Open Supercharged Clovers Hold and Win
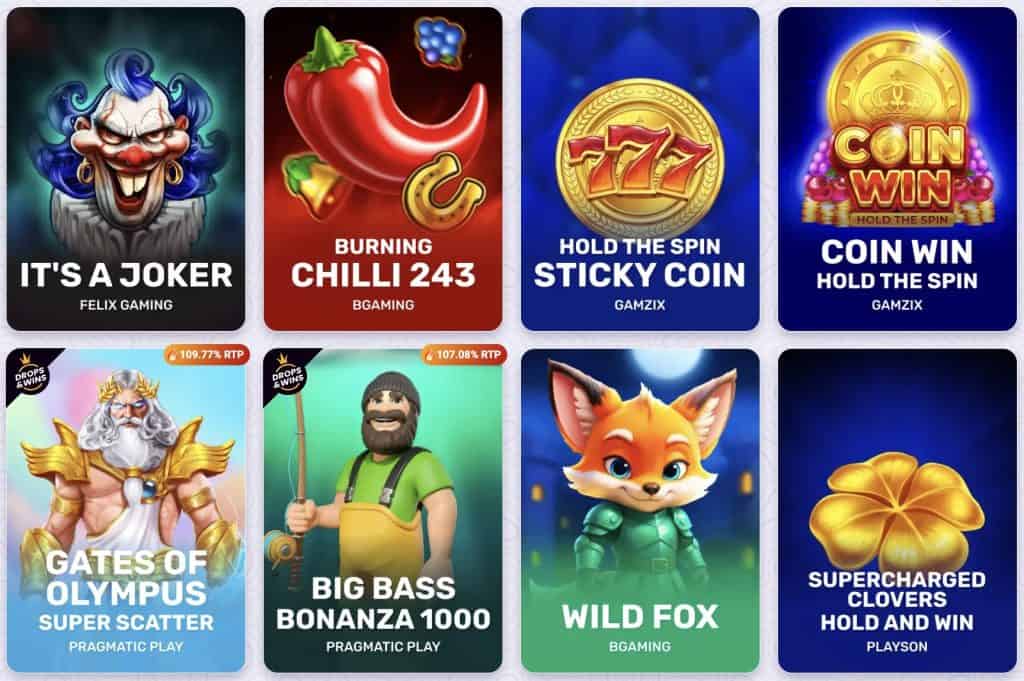Viewport: 1024px width, 681px height. click(897, 511)
